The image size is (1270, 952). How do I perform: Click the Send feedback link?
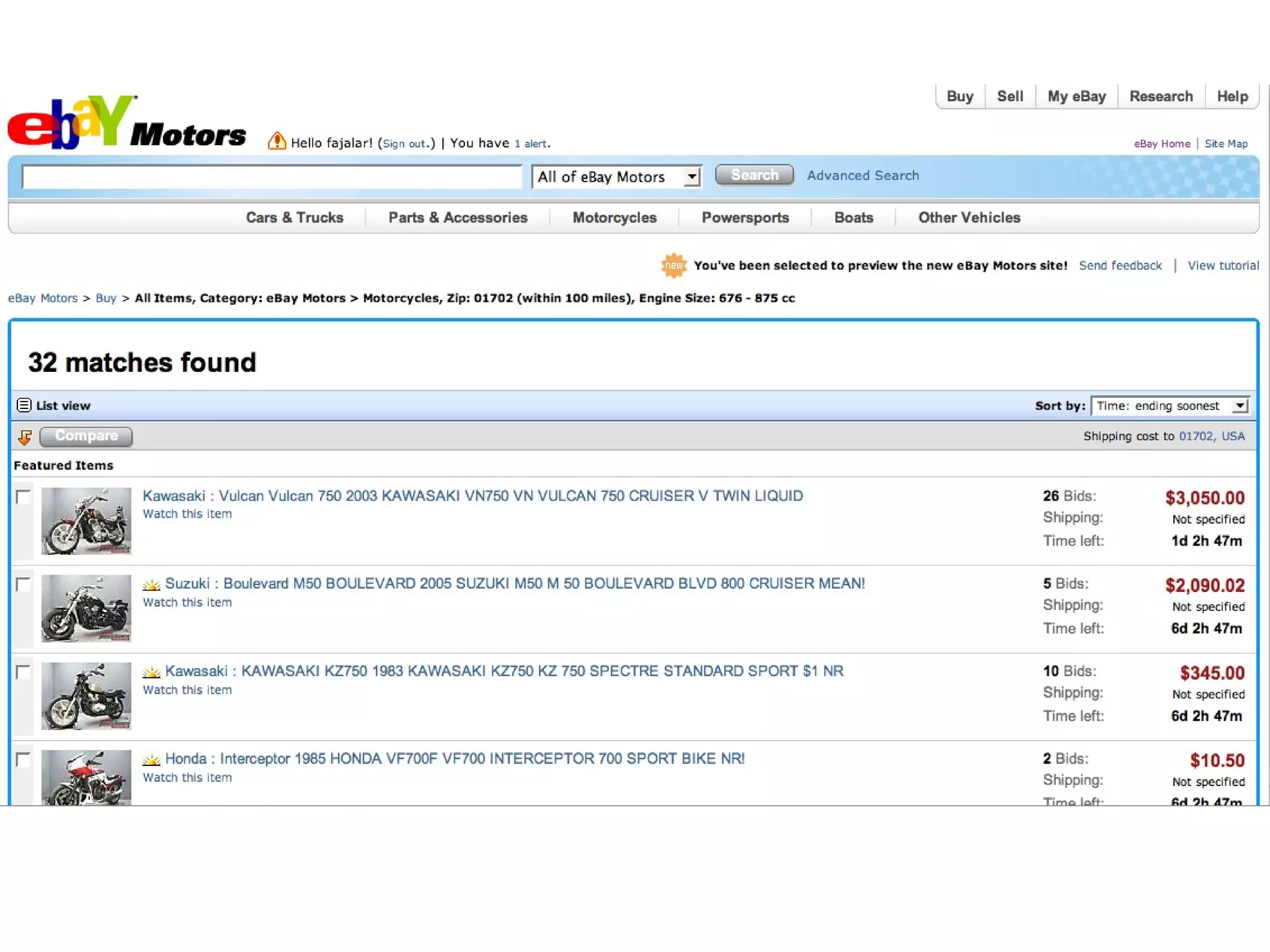coord(1120,265)
